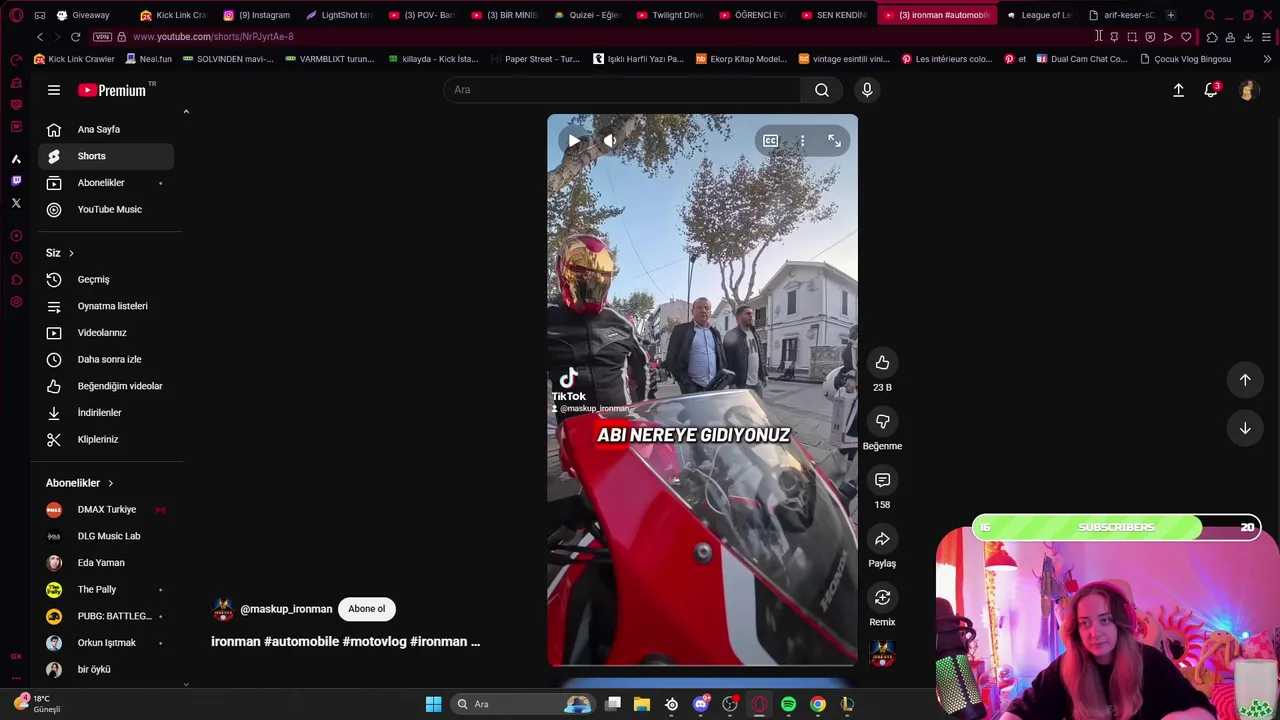Screen dimensions: 1280x720
Task: Click the Remix button
Action: (x=882, y=598)
